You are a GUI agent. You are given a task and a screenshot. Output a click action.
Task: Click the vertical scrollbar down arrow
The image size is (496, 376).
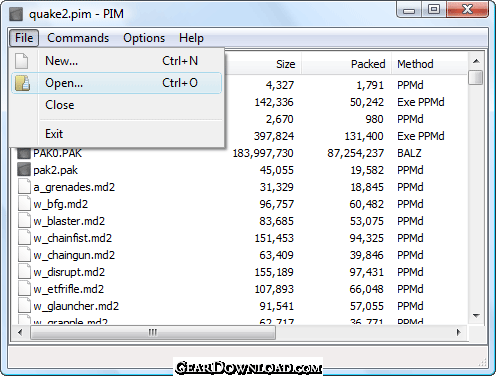476,315
